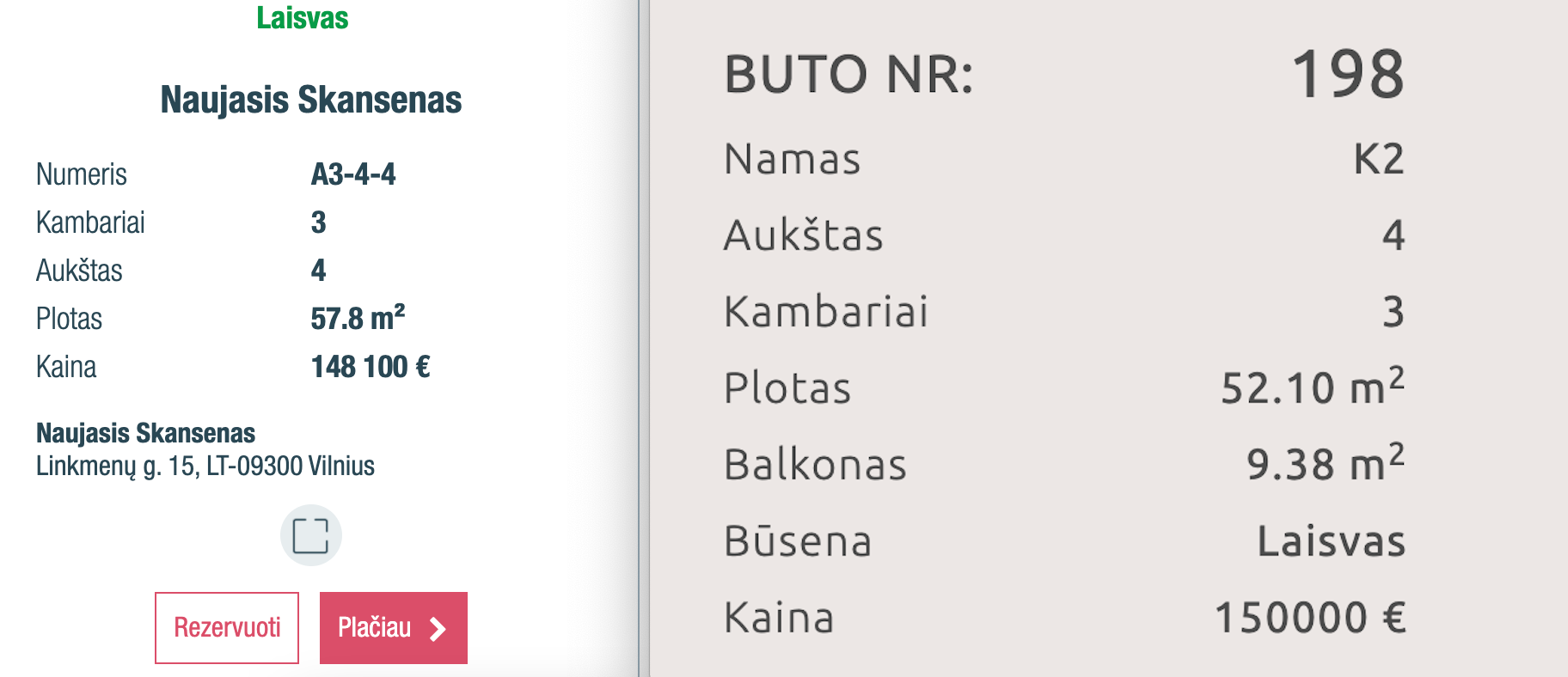Image resolution: width=1568 pixels, height=677 pixels.
Task: Click the BUTO NR: label
Action: [x=848, y=75]
